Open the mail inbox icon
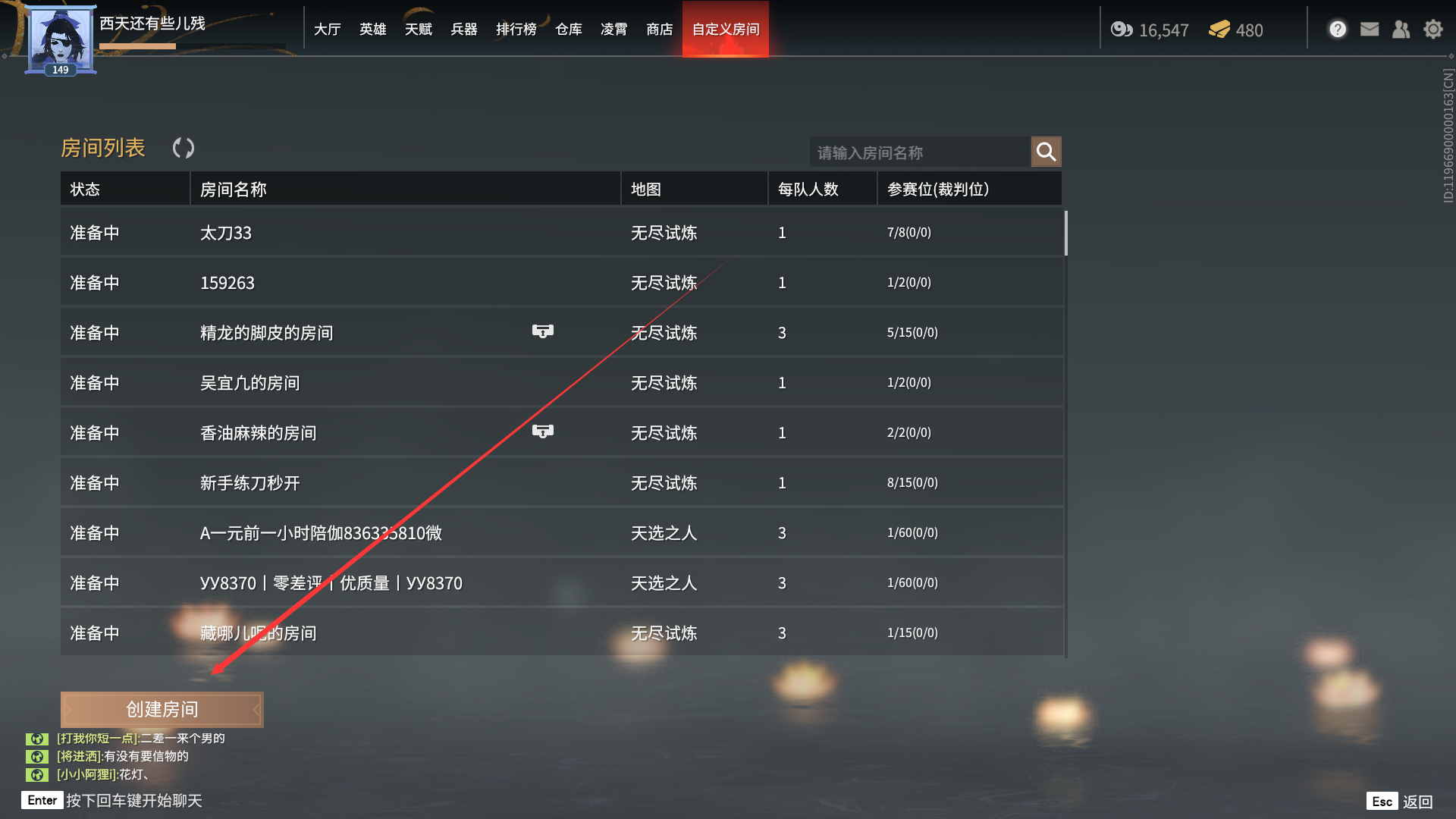 (x=1370, y=30)
